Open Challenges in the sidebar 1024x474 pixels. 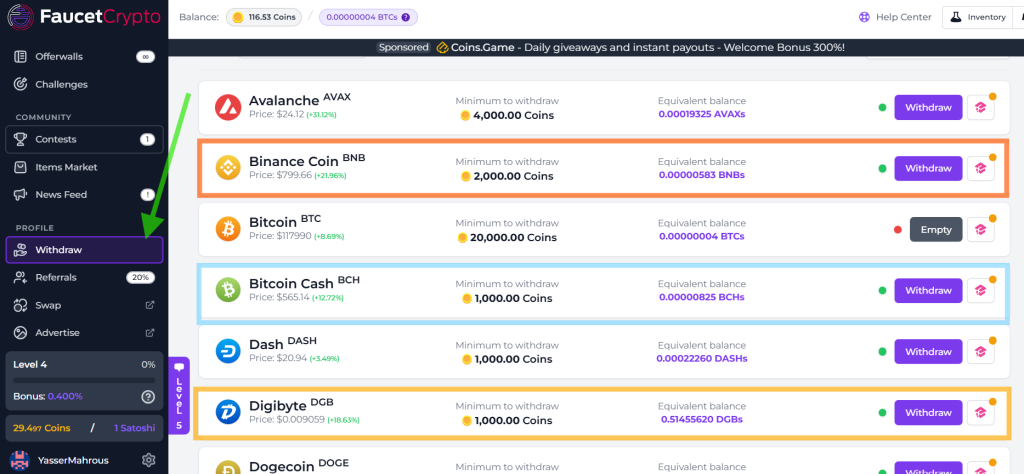[x=84, y=84]
